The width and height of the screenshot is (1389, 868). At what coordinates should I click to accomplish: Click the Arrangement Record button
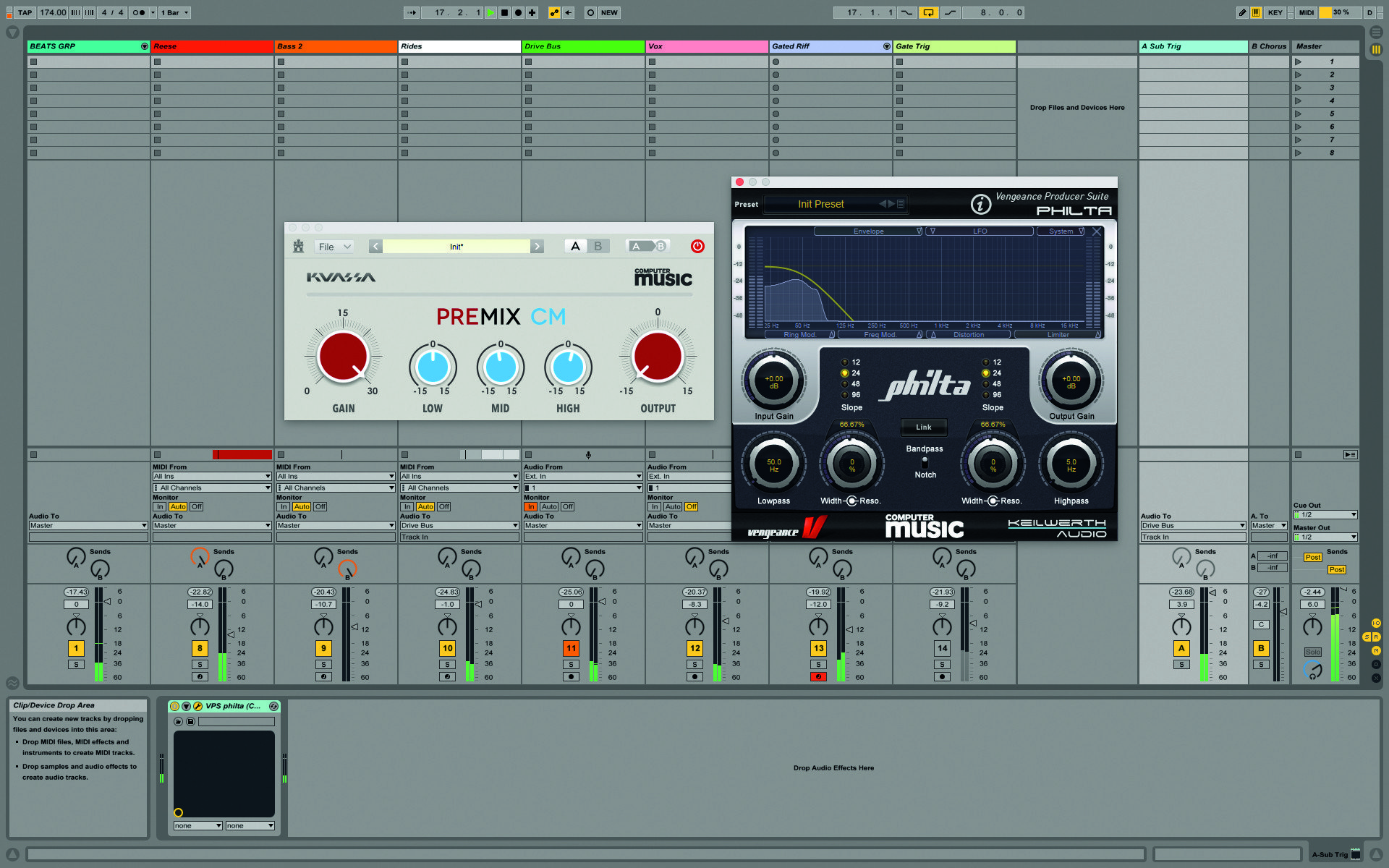click(x=519, y=12)
